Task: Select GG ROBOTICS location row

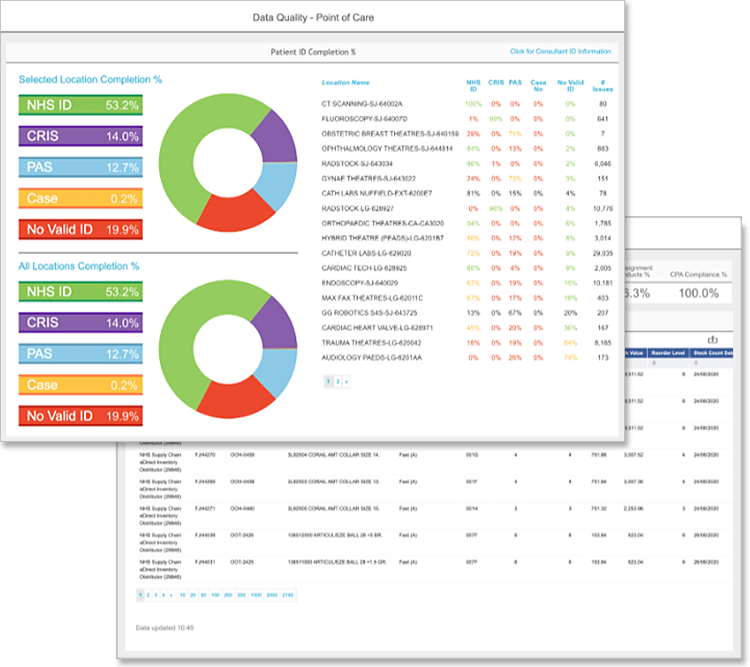Action: [x=467, y=313]
